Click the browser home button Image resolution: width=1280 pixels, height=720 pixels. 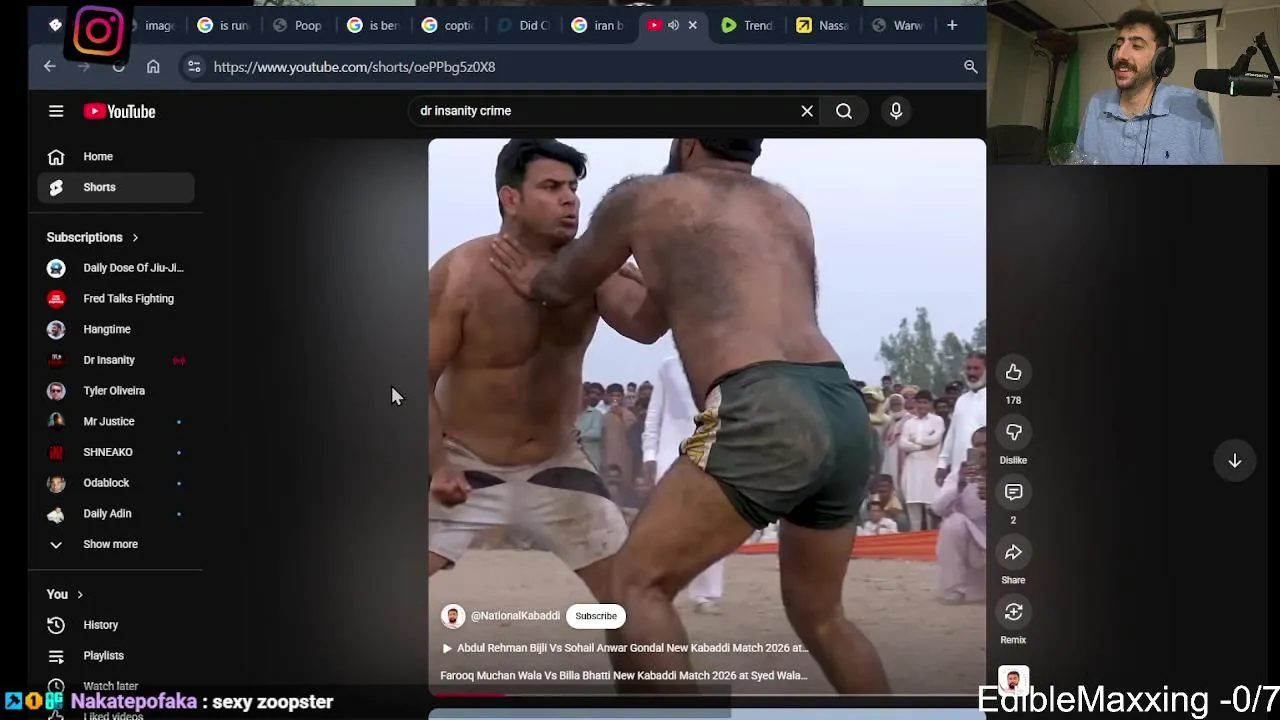(153, 67)
